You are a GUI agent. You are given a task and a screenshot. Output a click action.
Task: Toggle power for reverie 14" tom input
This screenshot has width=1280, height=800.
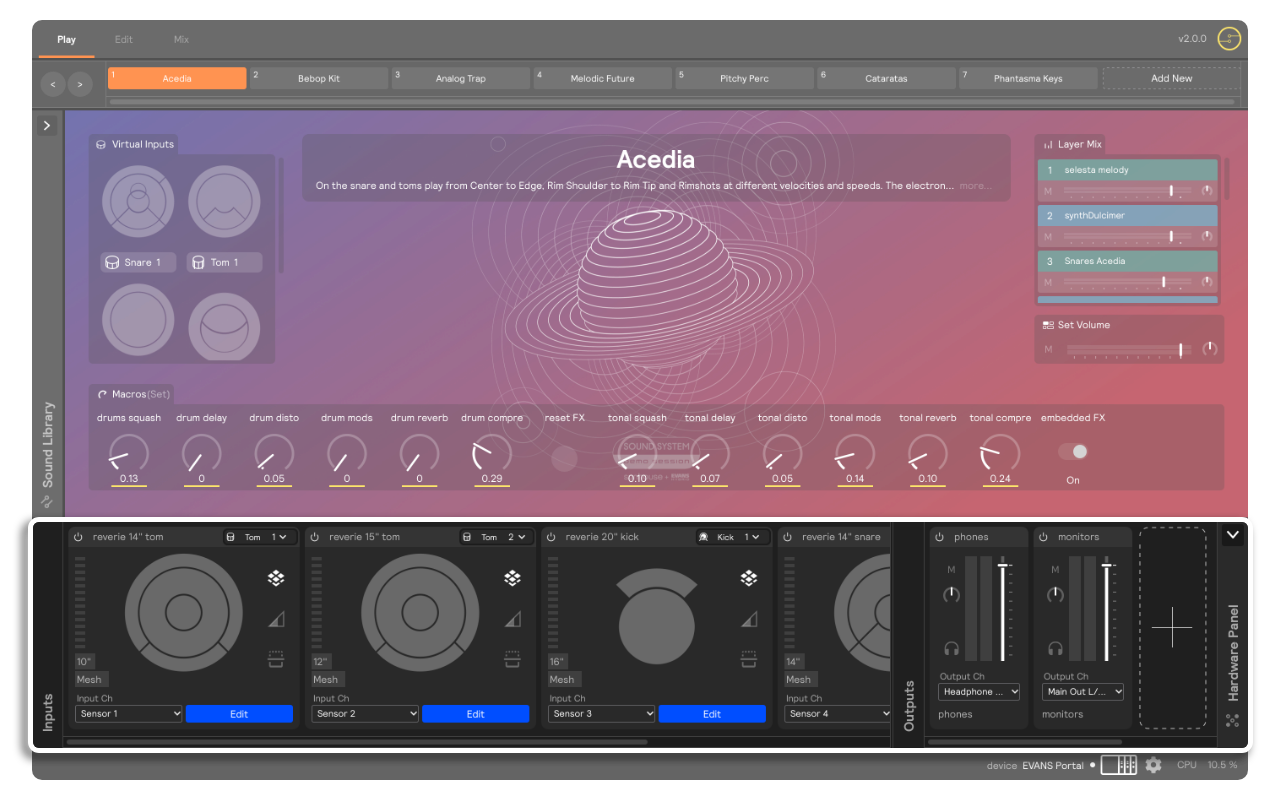(79, 537)
